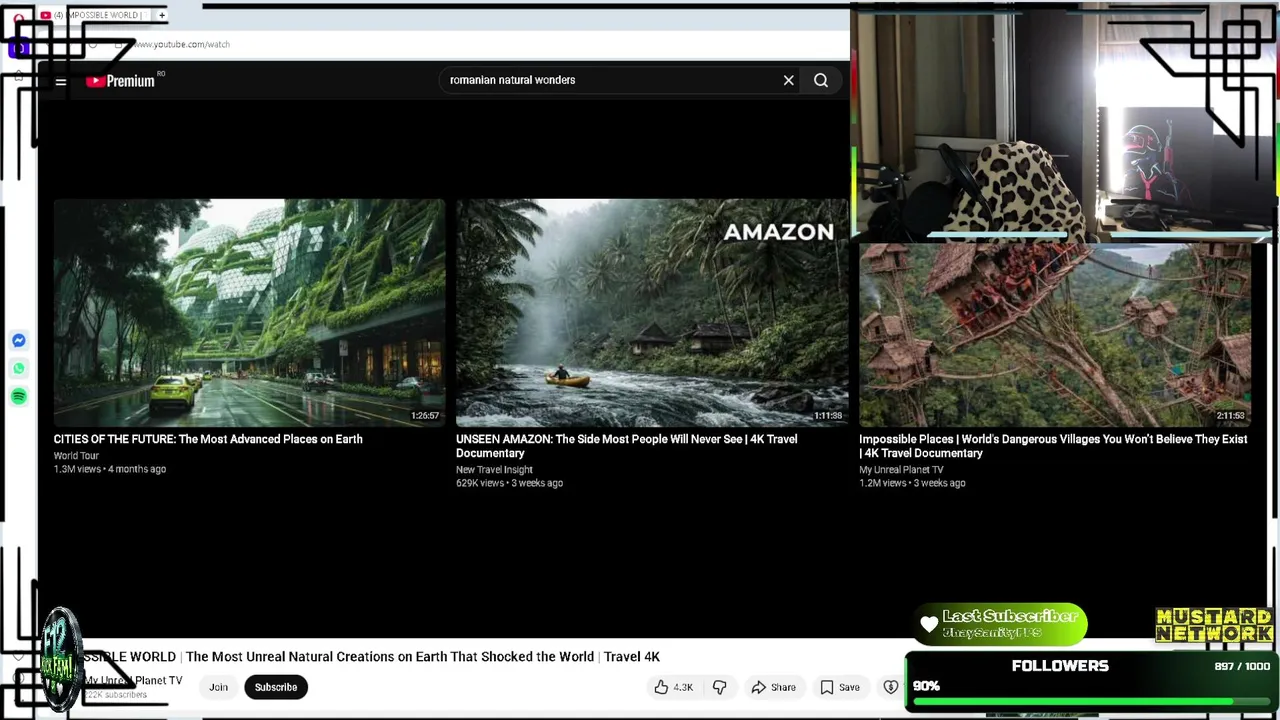This screenshot has width=1280, height=720.
Task: Select '629K views • 3 weeks ago' text
Action: coord(509,483)
